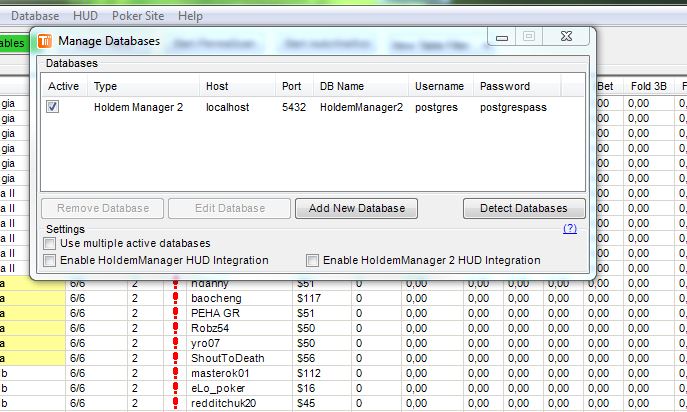Enable Use multiple active databases

click(x=50, y=243)
